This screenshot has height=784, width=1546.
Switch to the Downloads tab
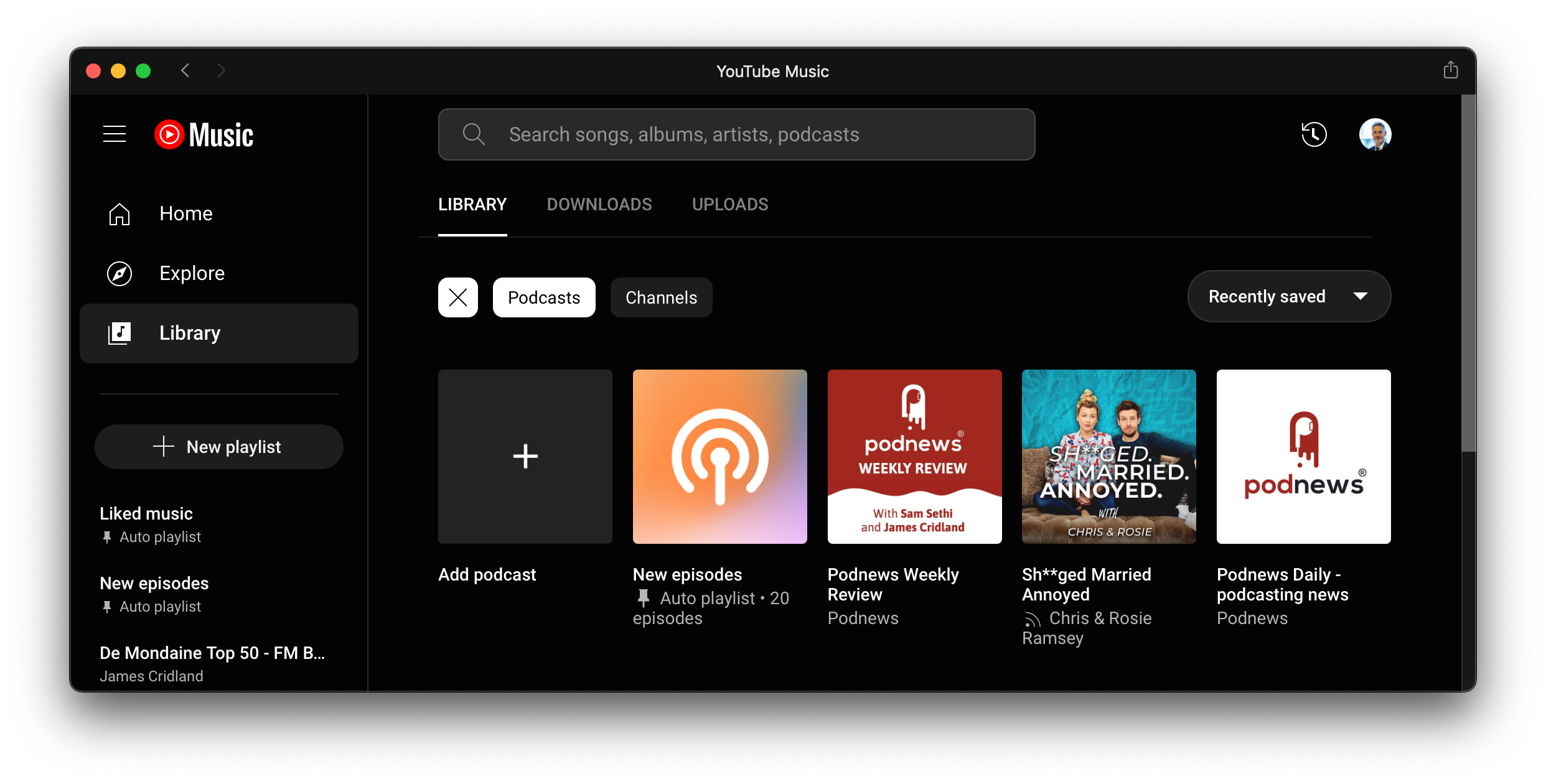point(599,205)
